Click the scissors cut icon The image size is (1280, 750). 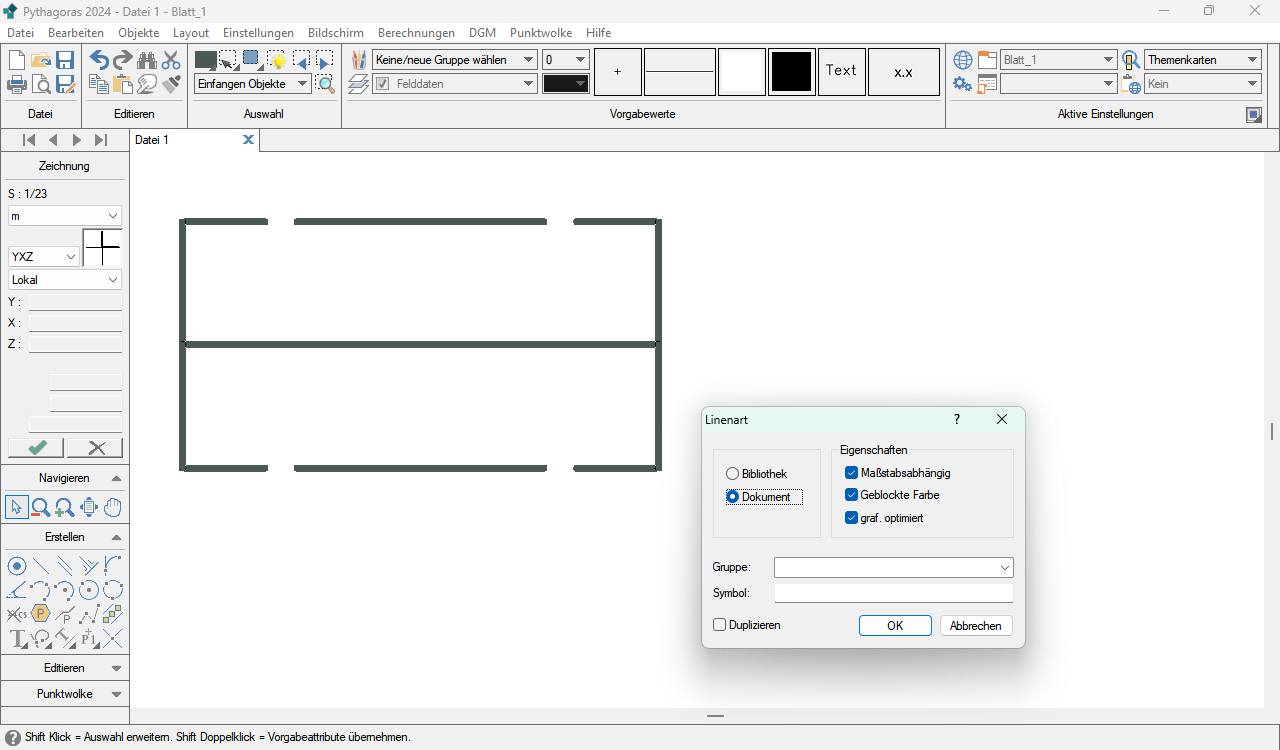[171, 60]
